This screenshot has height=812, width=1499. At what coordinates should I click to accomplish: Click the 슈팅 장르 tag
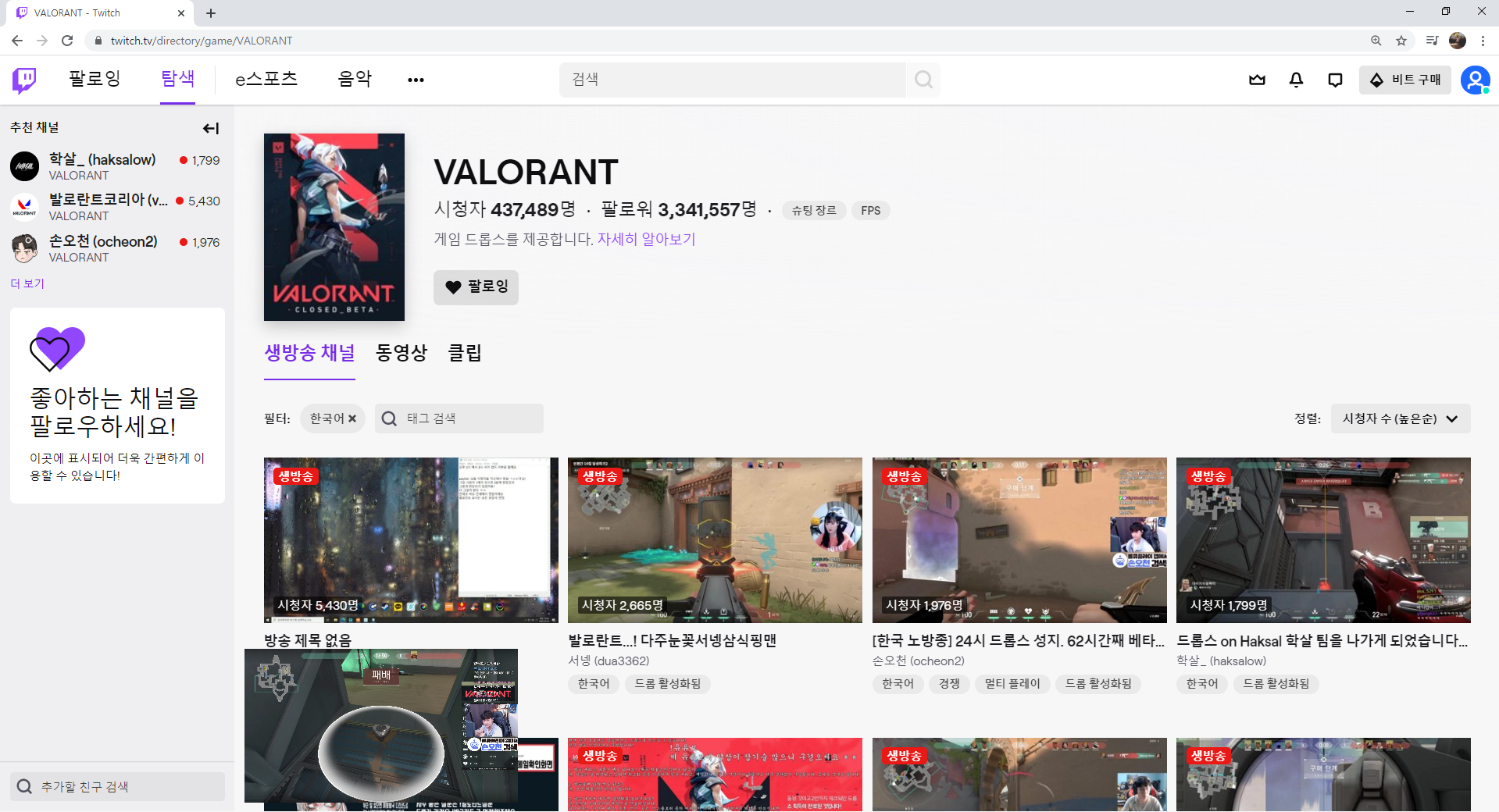[x=814, y=210]
